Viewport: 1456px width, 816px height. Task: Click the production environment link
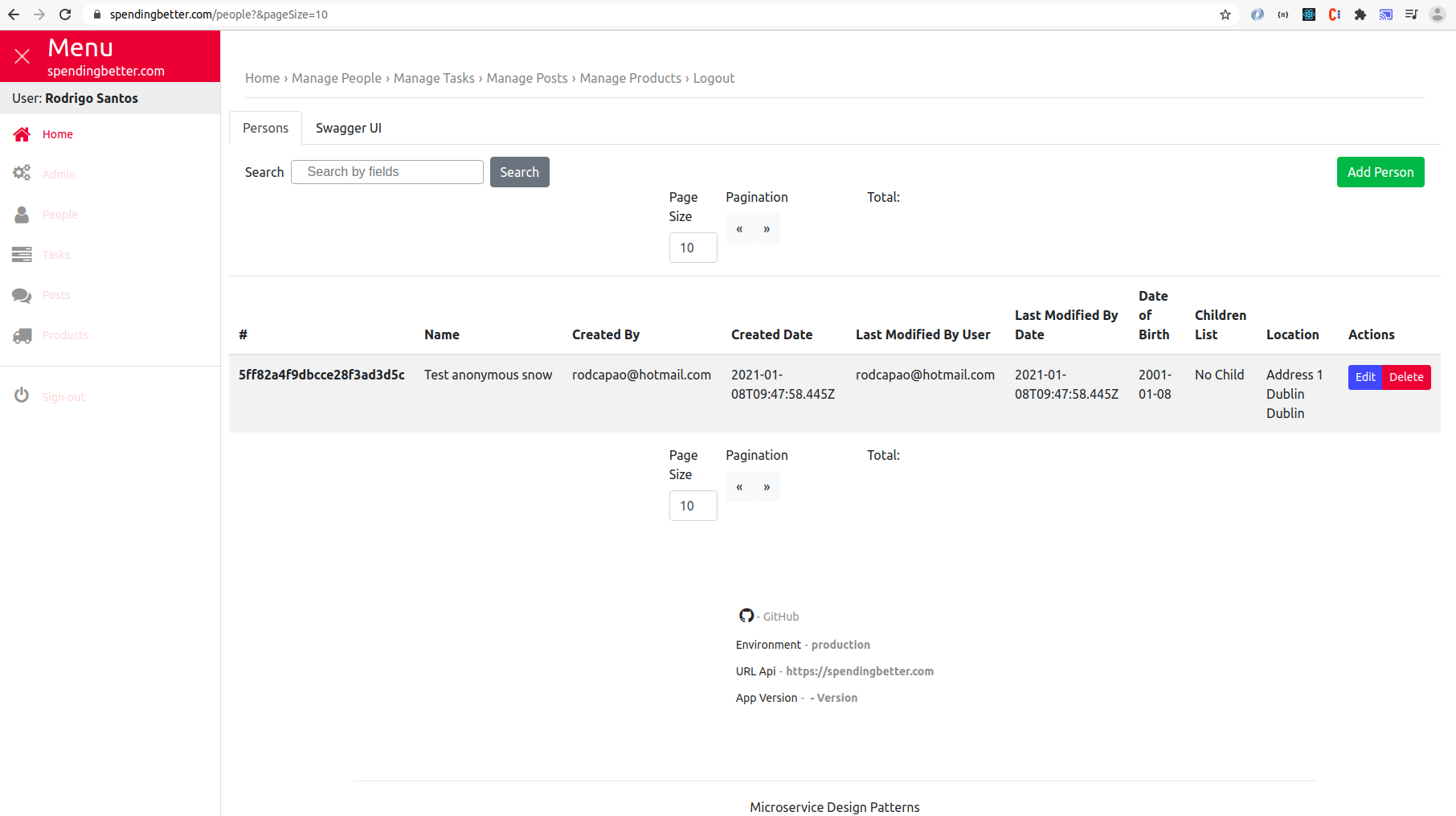(840, 645)
